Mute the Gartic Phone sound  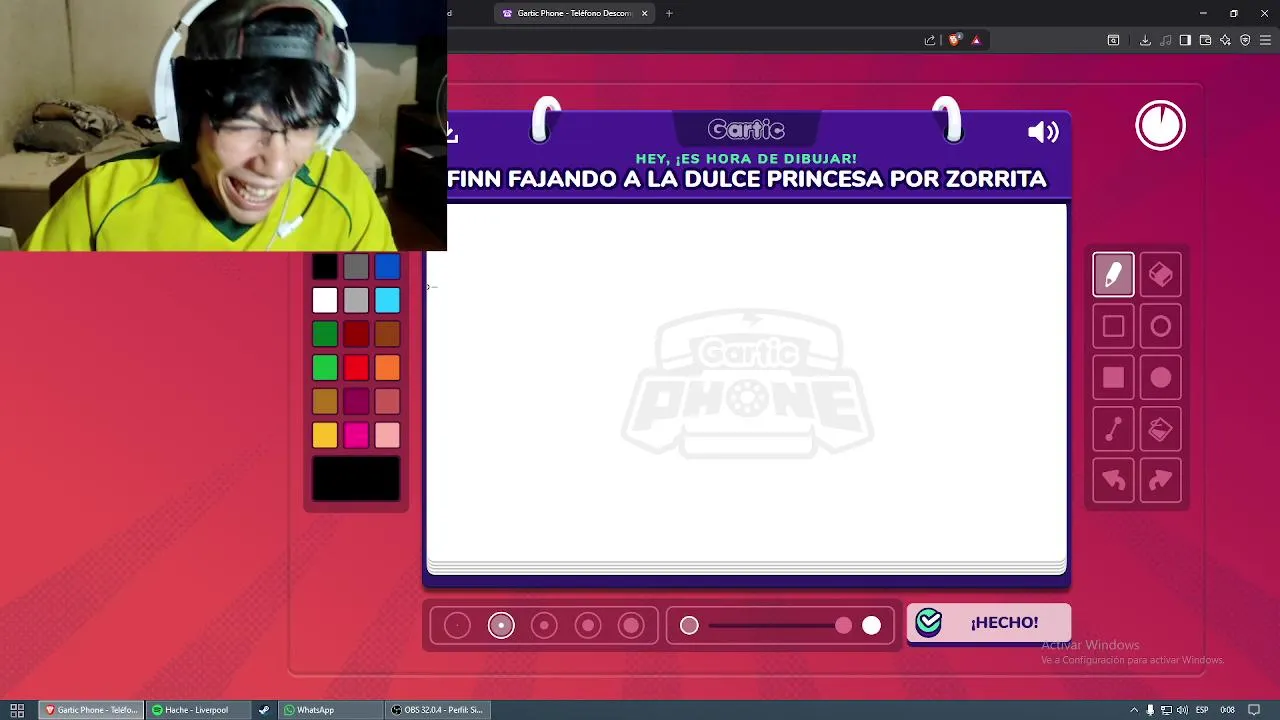click(x=1042, y=132)
